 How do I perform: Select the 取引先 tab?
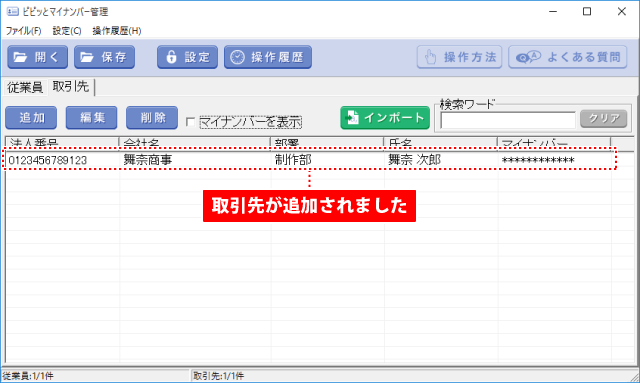pyautogui.click(x=71, y=87)
